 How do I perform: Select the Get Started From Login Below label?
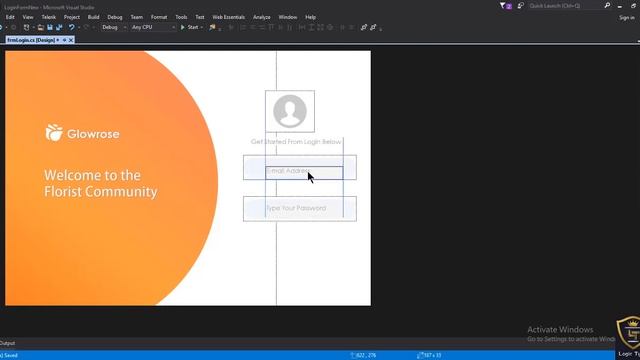pos(296,142)
